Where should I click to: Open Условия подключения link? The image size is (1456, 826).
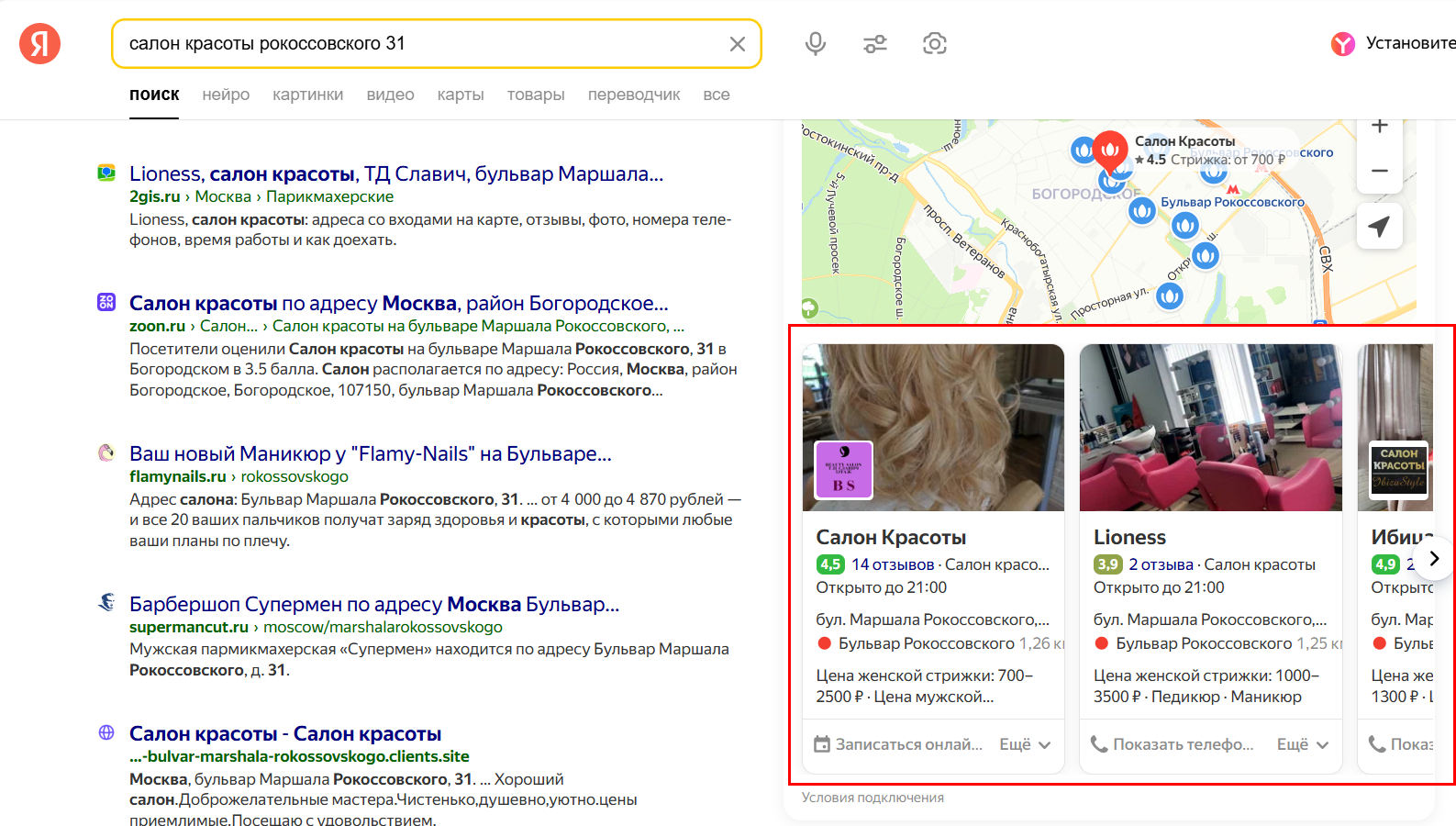click(x=872, y=798)
